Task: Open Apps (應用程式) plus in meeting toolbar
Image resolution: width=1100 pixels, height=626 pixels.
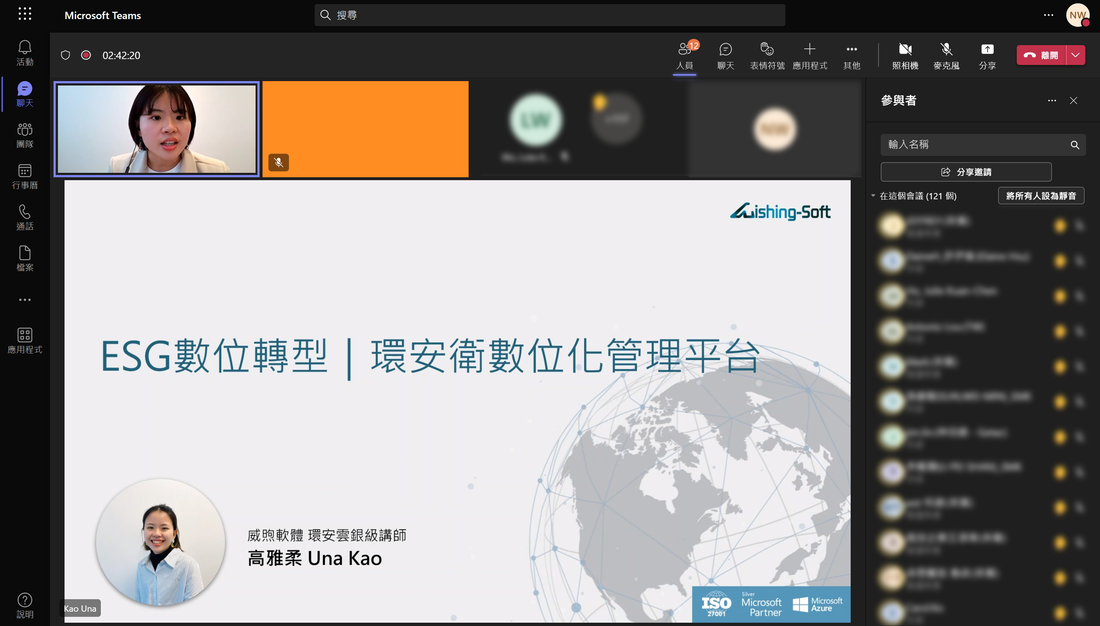Action: pos(810,56)
